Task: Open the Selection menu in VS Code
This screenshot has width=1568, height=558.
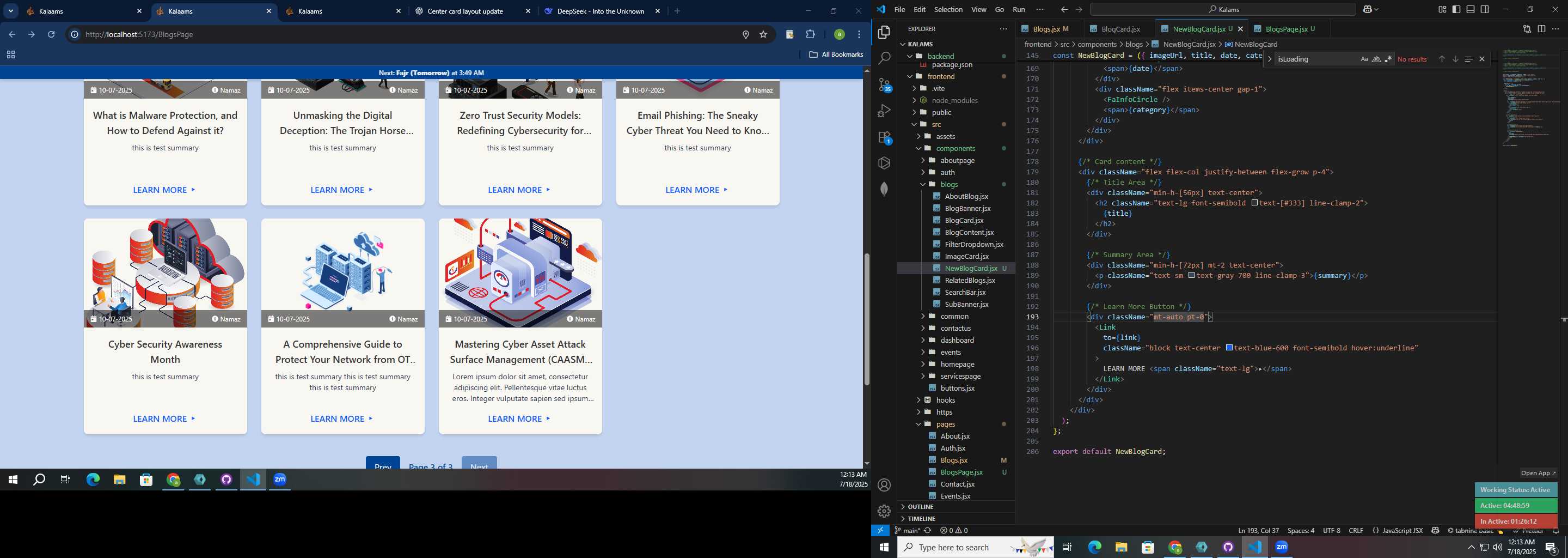Action: (948, 10)
